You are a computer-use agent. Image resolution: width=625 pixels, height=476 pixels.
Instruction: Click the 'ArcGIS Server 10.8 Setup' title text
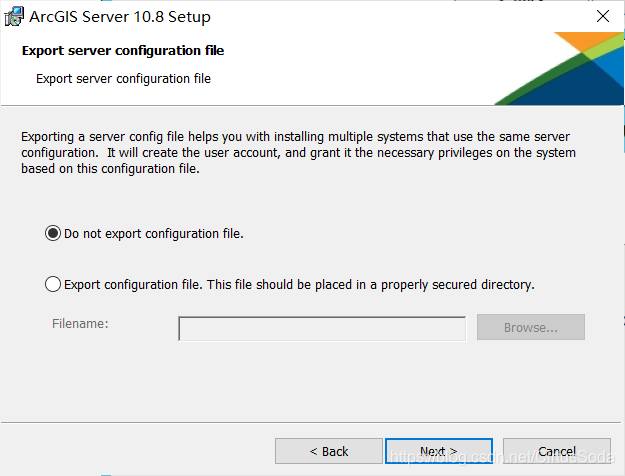tap(120, 17)
